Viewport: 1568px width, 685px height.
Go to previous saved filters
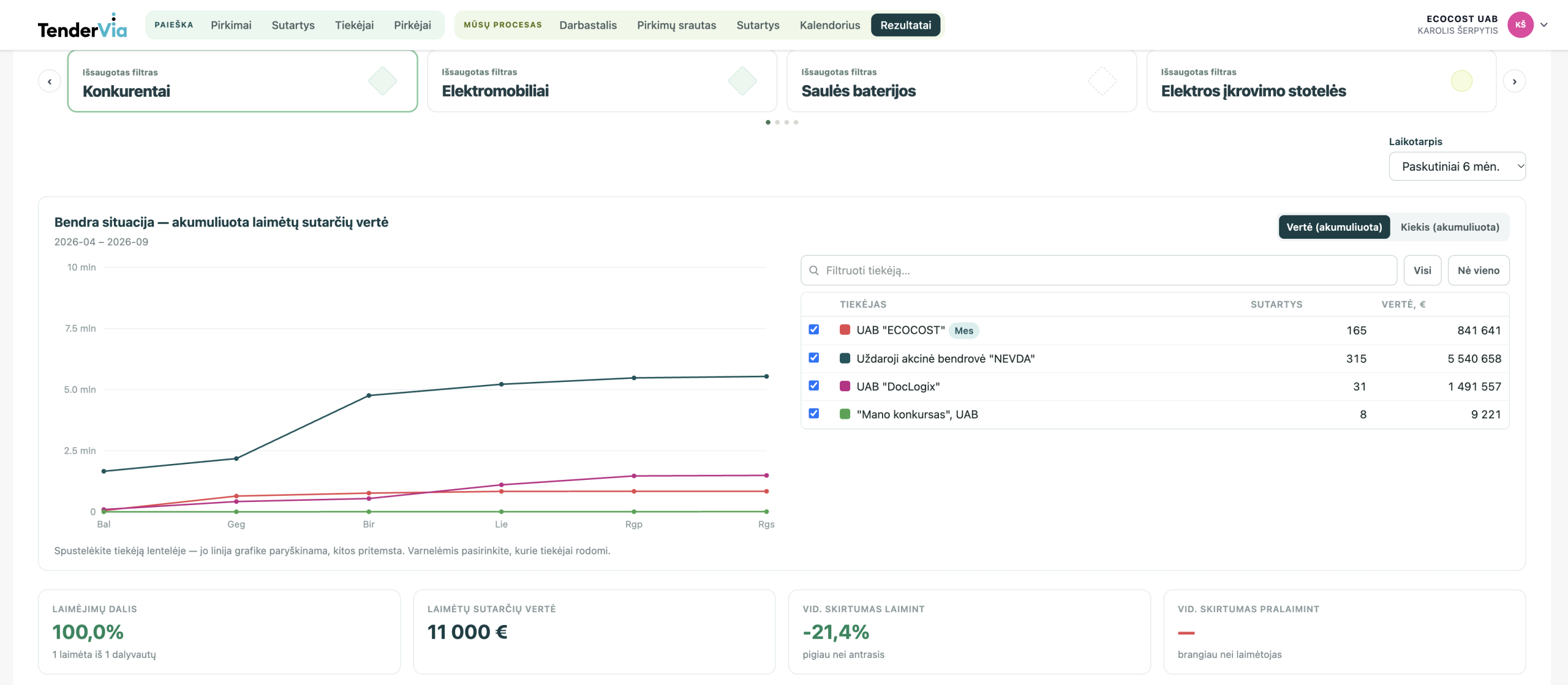click(x=50, y=81)
